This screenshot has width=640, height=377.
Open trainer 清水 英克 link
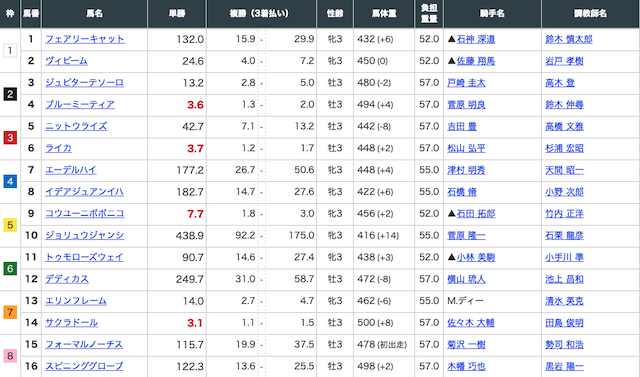(564, 302)
